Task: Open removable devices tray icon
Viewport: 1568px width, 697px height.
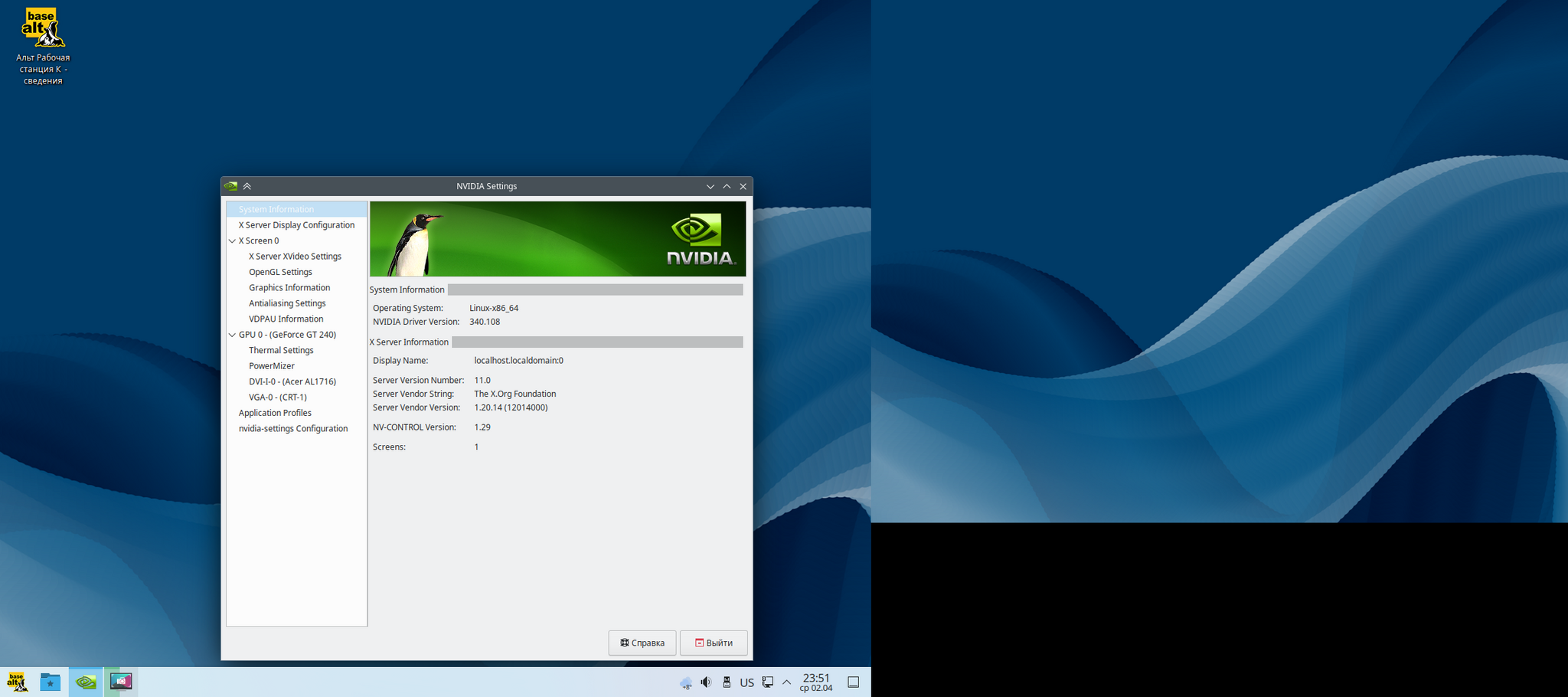Action: click(x=727, y=682)
